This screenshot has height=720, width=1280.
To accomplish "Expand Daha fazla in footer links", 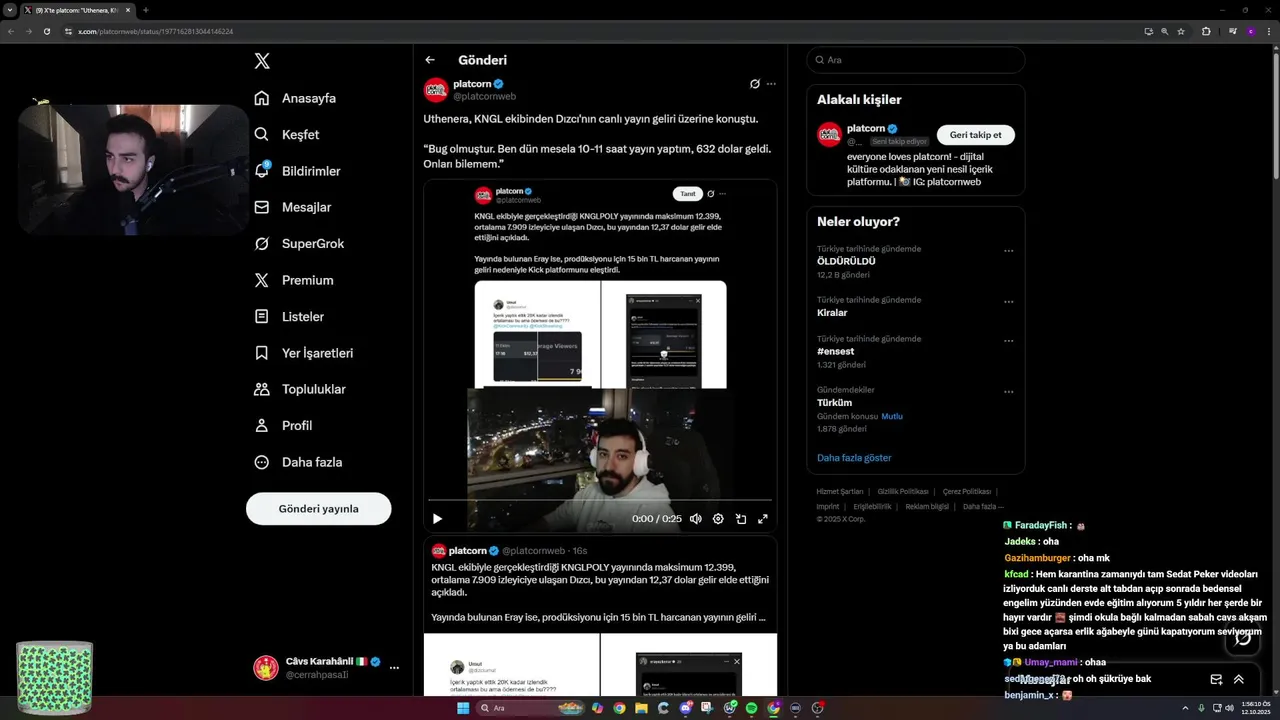I will coord(983,506).
